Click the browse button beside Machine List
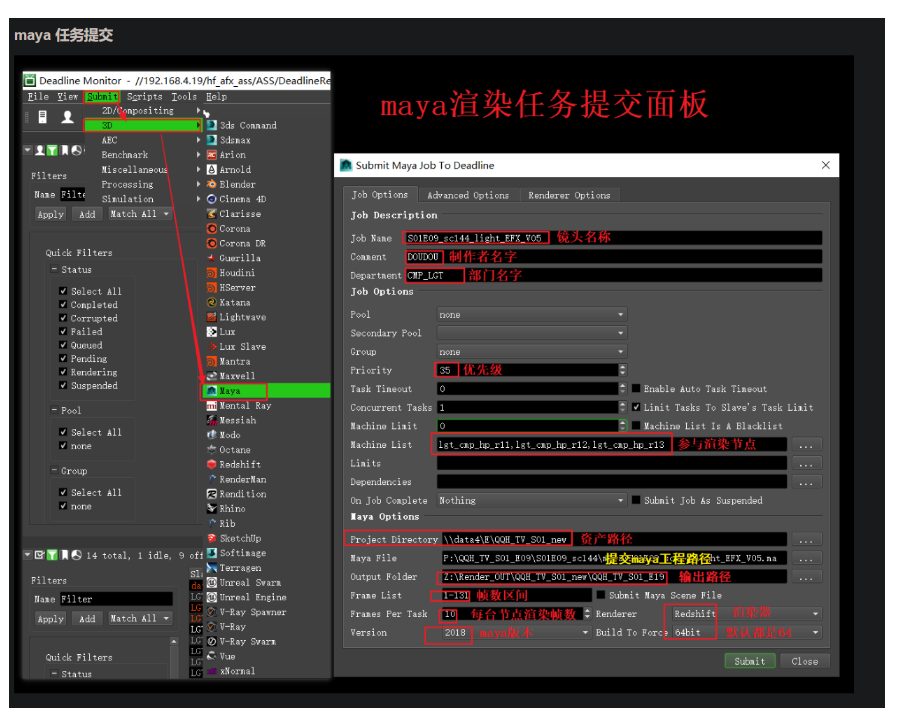The image size is (911, 715). coord(805,445)
